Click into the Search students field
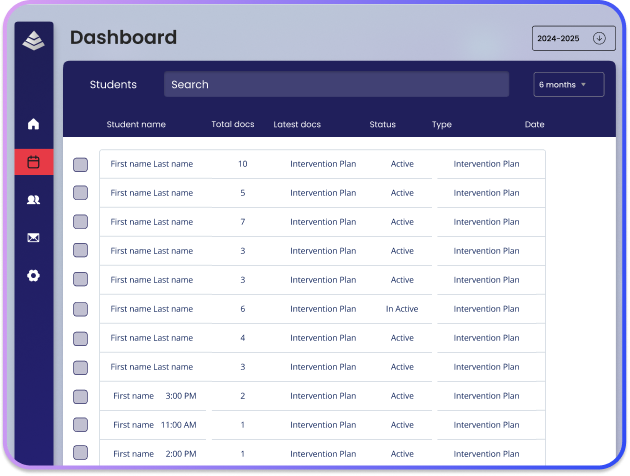The width and height of the screenshot is (630, 476). click(x=336, y=85)
